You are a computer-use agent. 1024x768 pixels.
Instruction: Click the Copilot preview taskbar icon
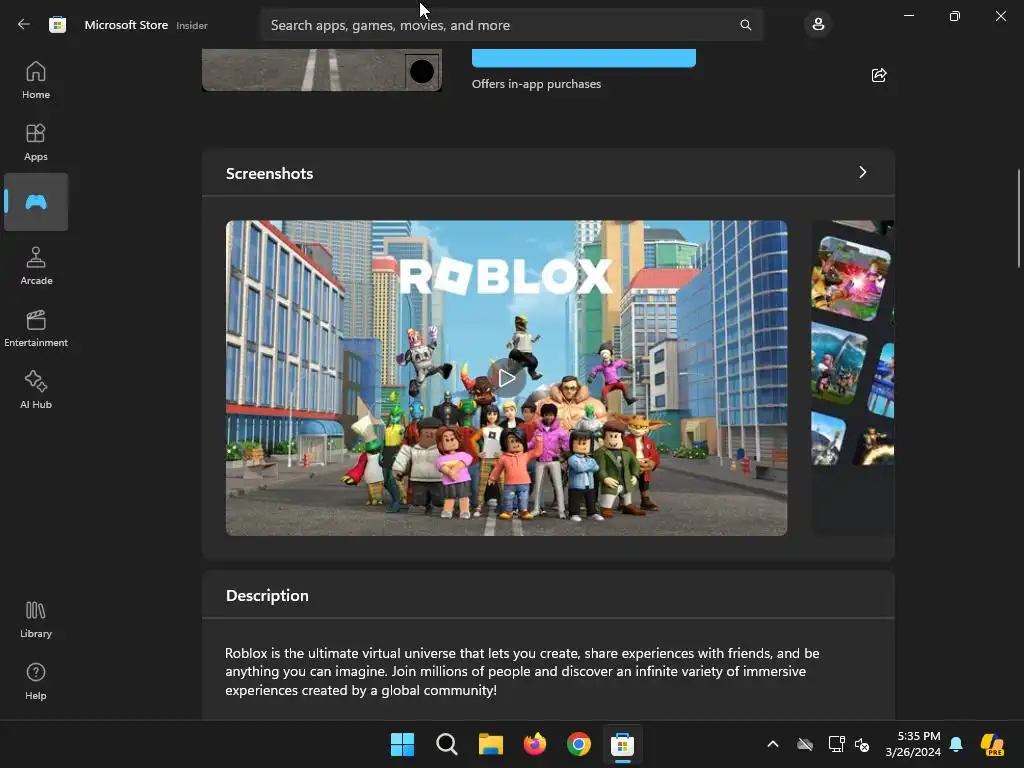[992, 744]
